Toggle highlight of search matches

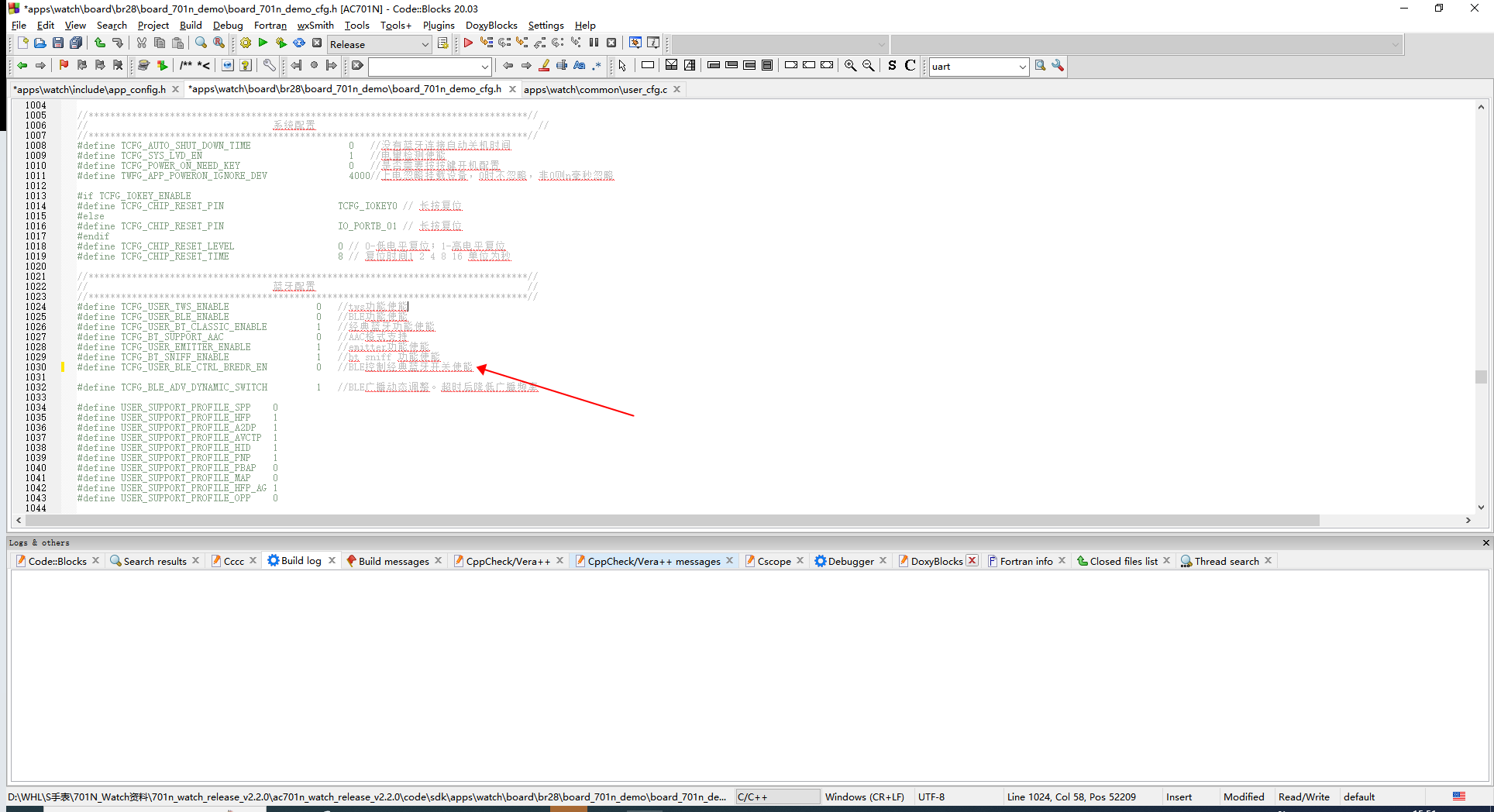(544, 66)
